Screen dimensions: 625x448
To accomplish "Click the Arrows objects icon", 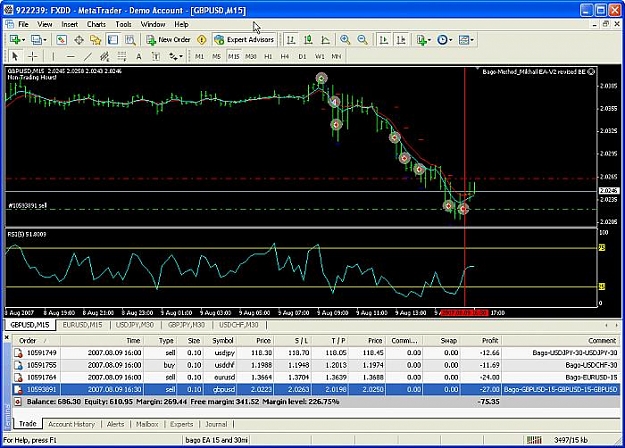I will 173,57.
